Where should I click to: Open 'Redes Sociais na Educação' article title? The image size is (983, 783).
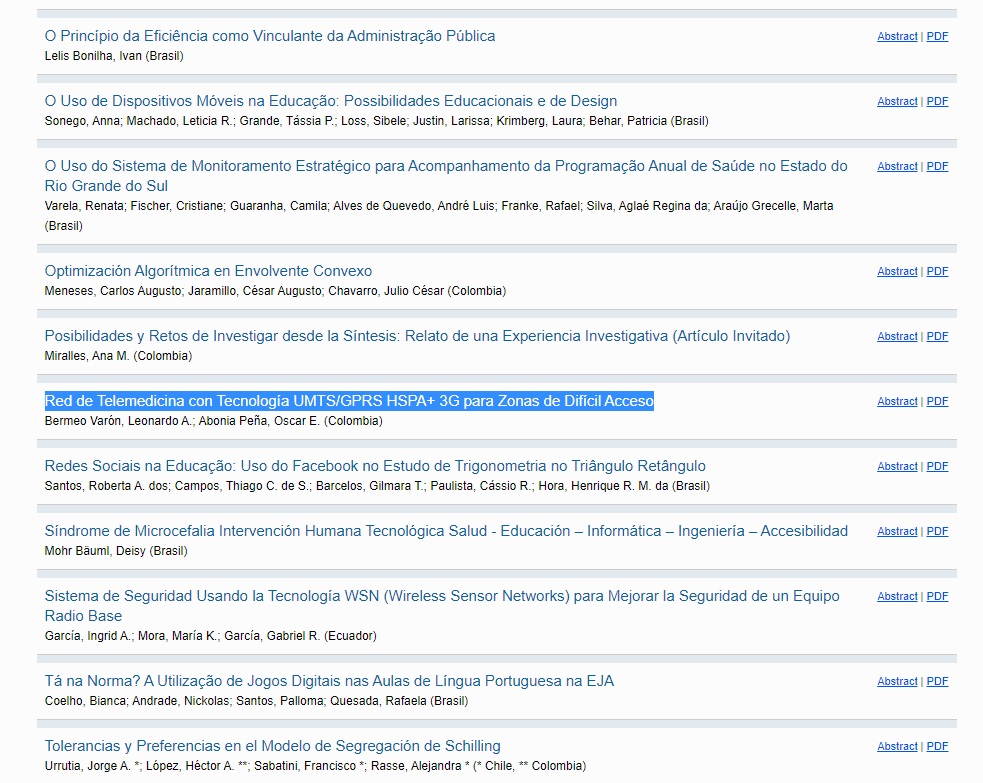click(375, 466)
